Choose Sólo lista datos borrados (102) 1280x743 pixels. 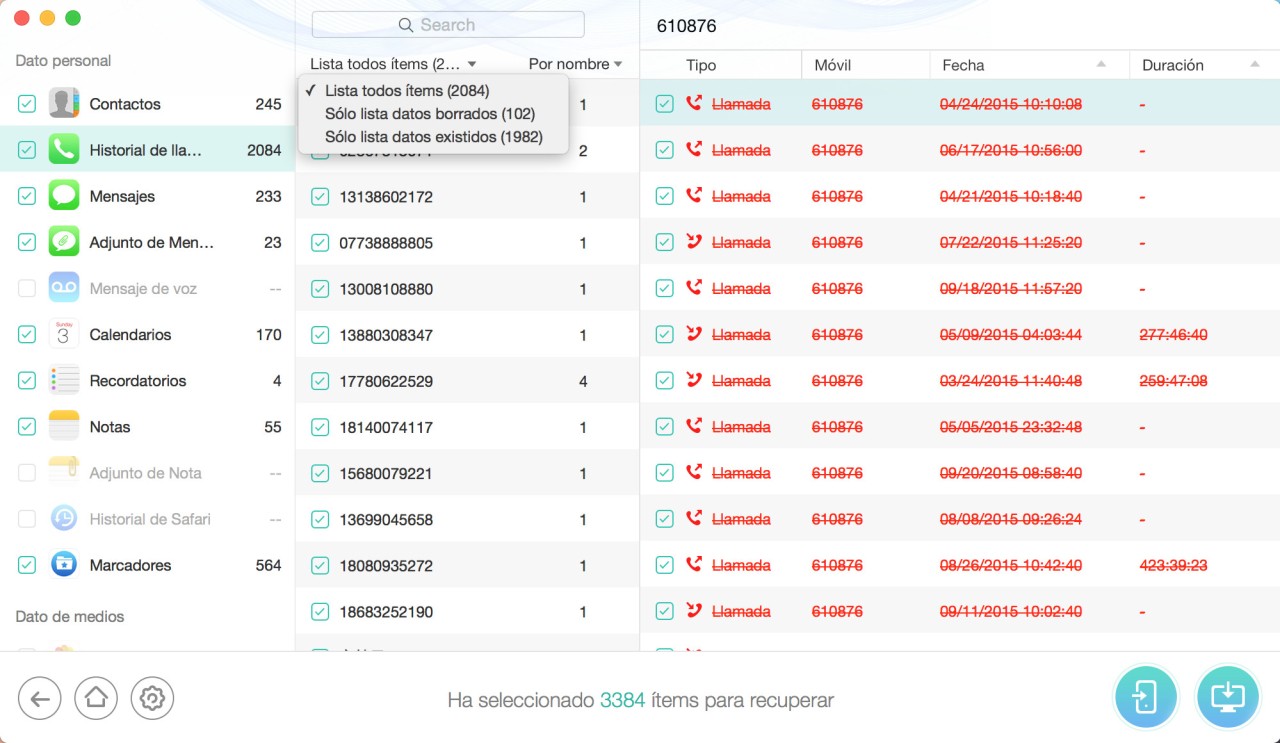430,114
